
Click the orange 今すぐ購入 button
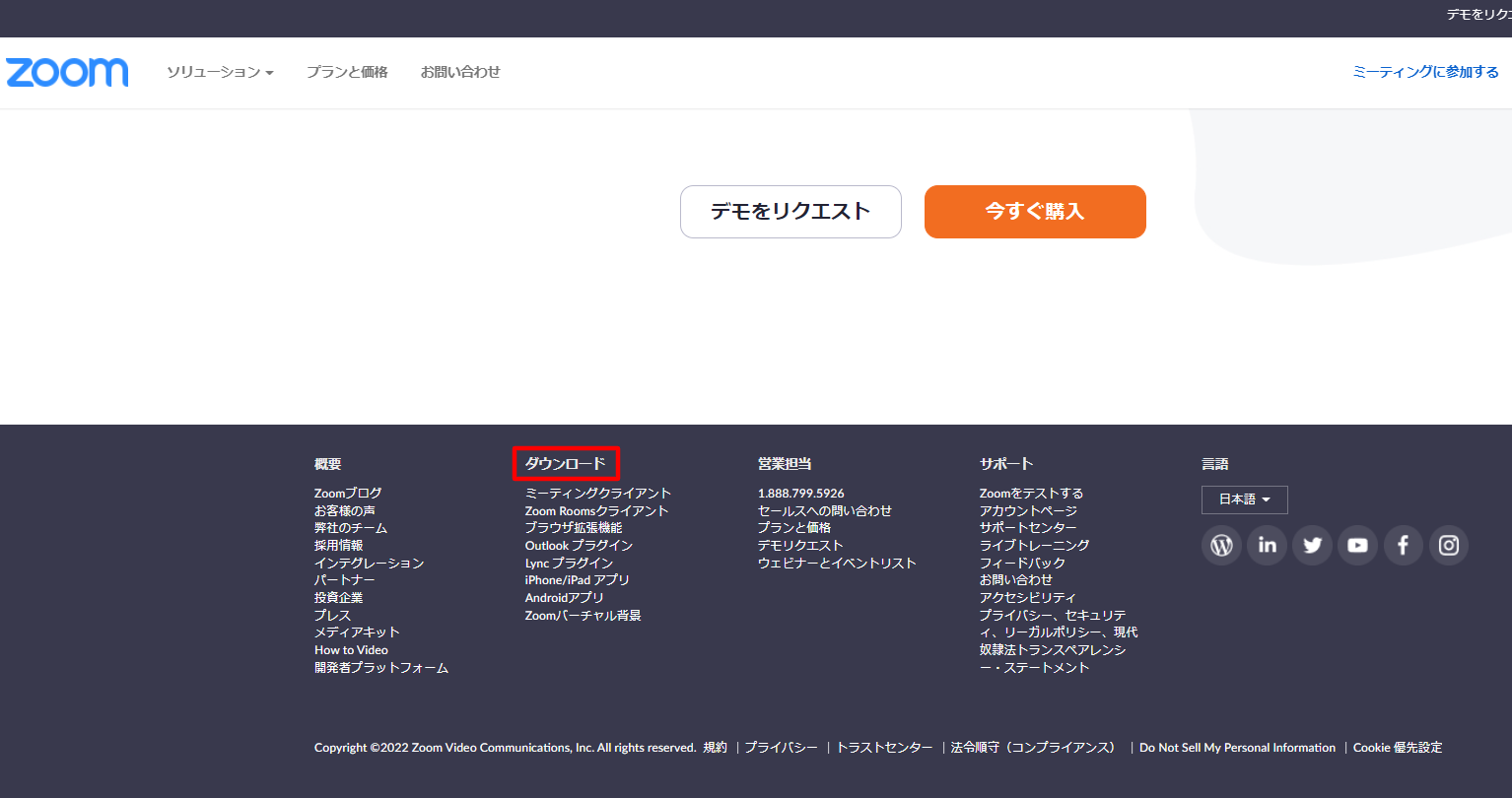click(1035, 212)
